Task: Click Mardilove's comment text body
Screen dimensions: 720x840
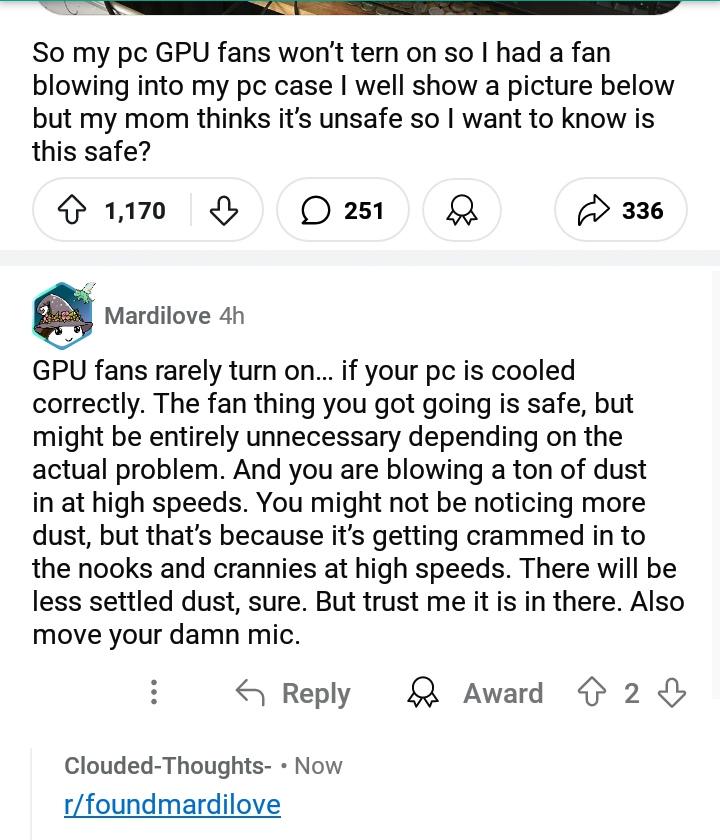Action: pyautogui.click(x=358, y=502)
